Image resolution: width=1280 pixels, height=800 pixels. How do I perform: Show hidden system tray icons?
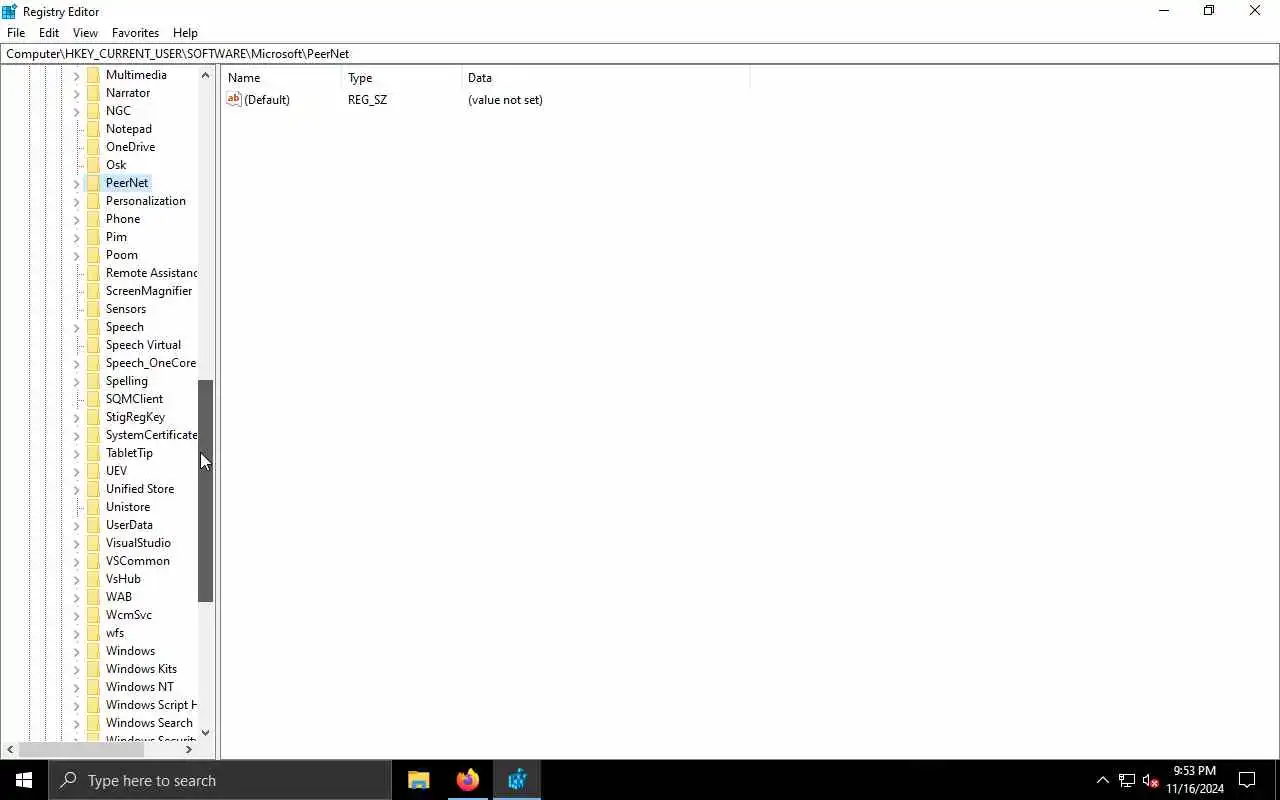click(1102, 780)
